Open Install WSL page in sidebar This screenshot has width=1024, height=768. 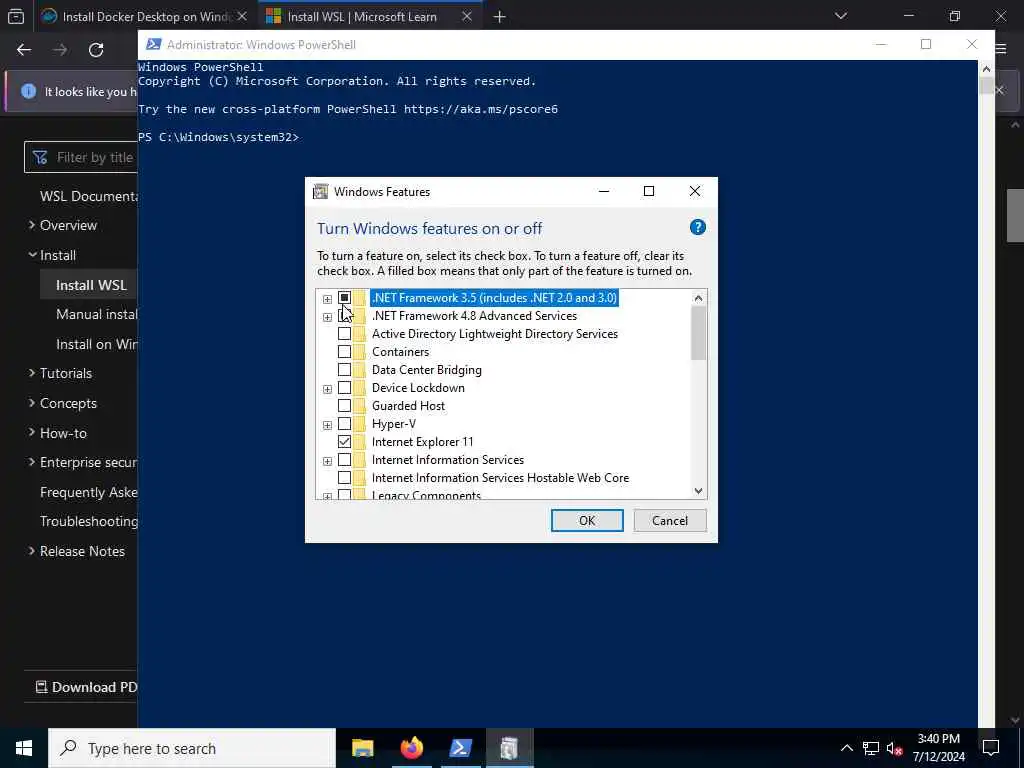[91, 285]
